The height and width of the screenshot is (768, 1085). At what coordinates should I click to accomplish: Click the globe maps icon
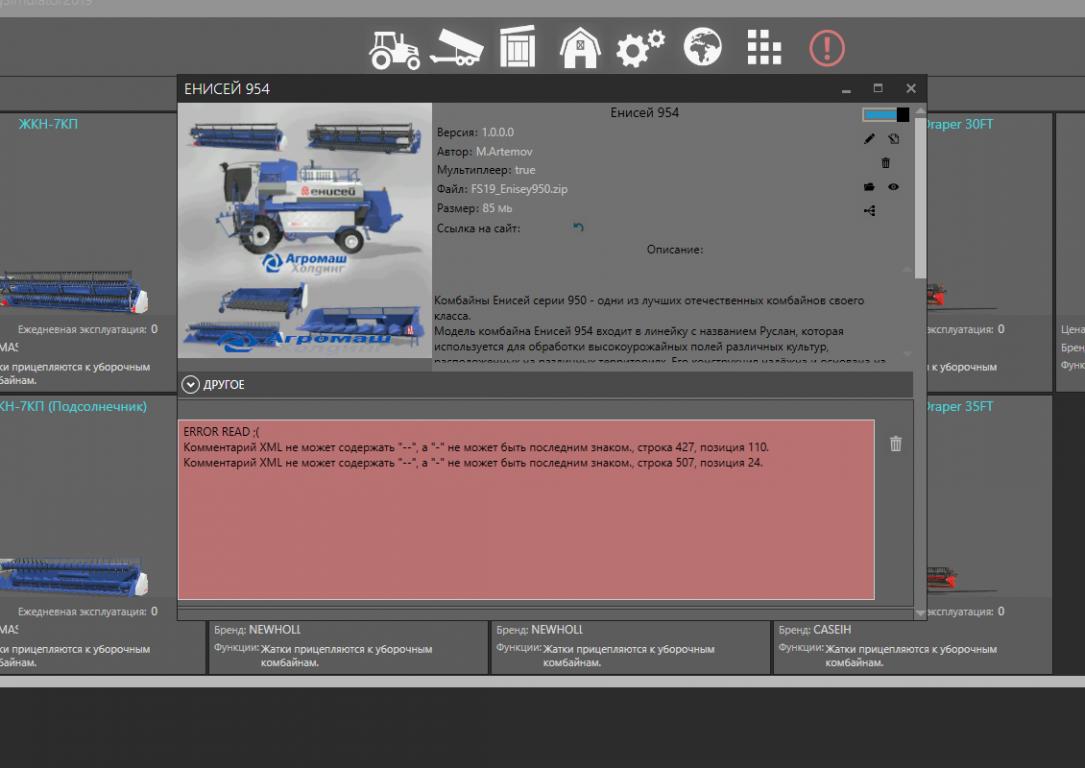click(702, 47)
